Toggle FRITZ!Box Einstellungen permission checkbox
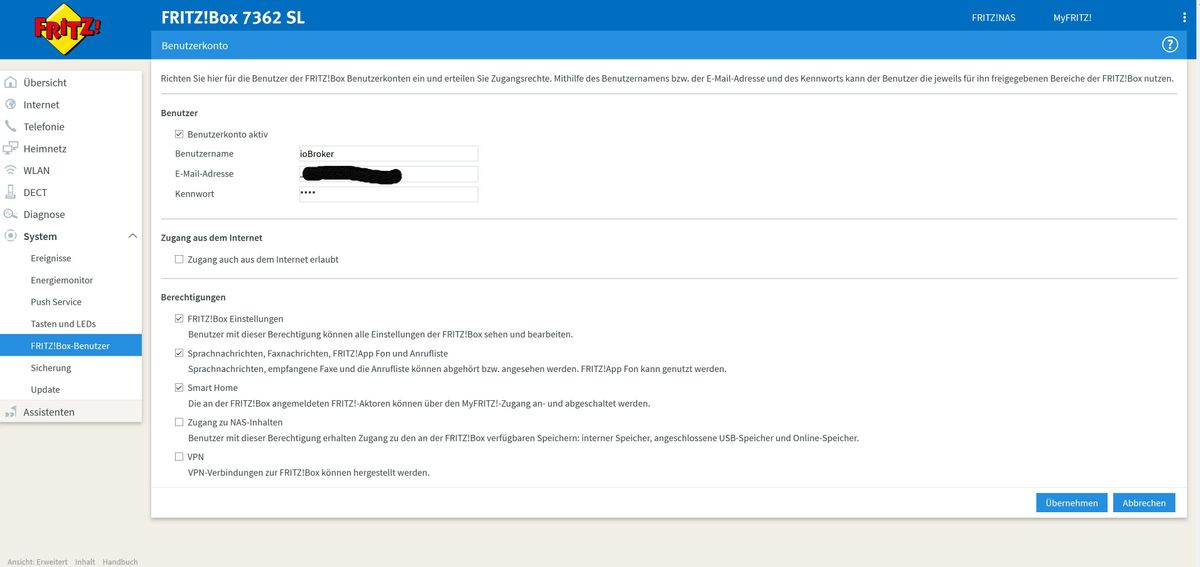Viewport: 1200px width, 567px height. point(179,319)
